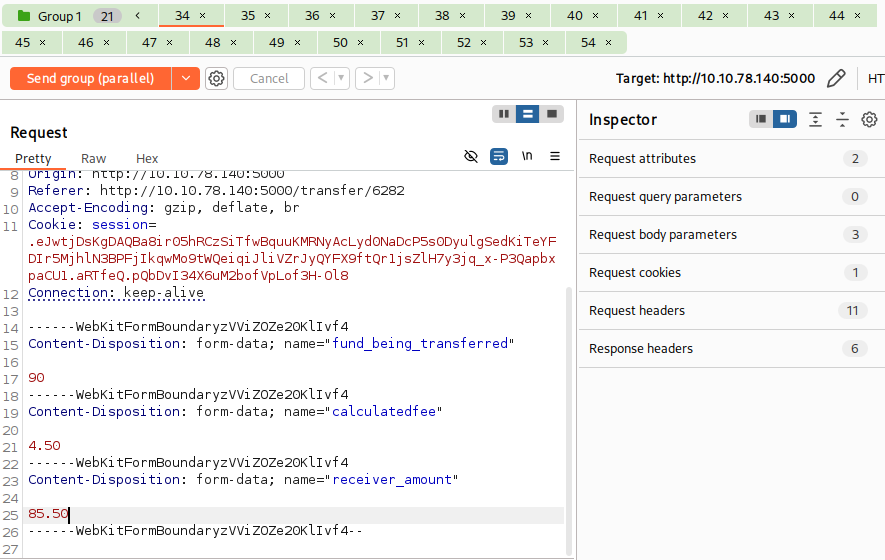Collapse all Inspector sections icon
The height and width of the screenshot is (560, 885).
(x=842, y=119)
